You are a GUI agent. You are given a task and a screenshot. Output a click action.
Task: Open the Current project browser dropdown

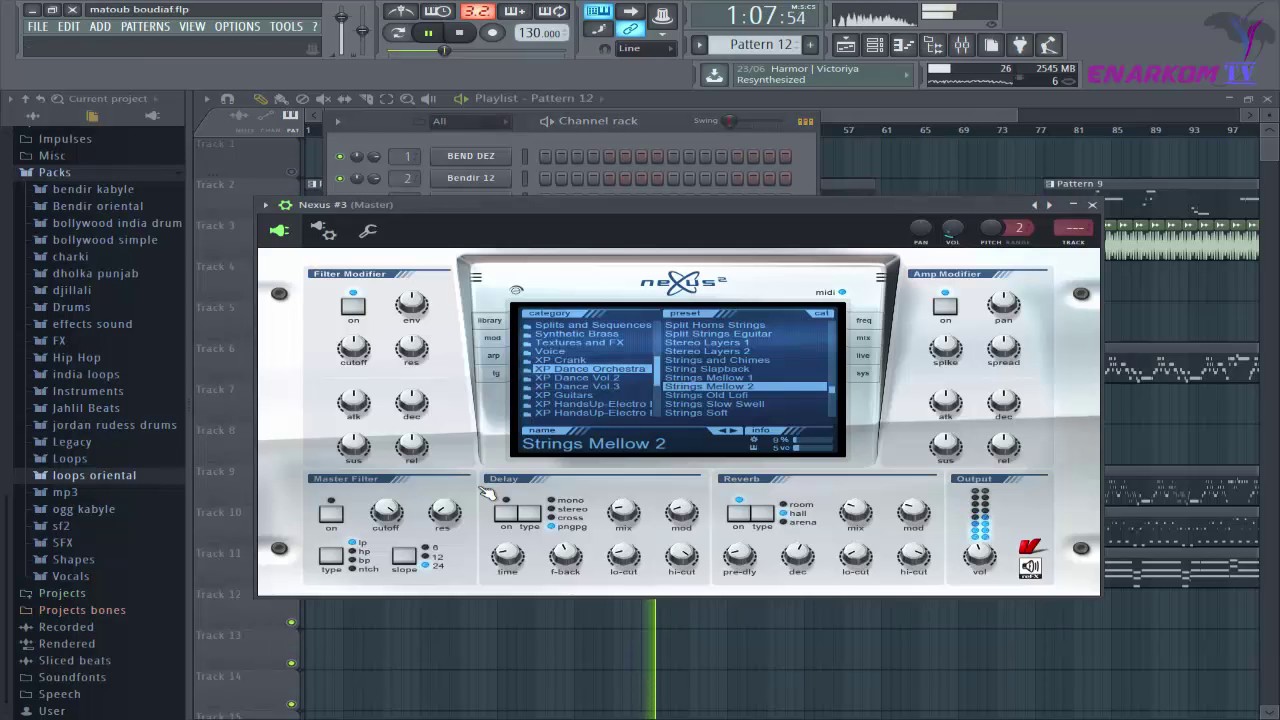(109, 98)
